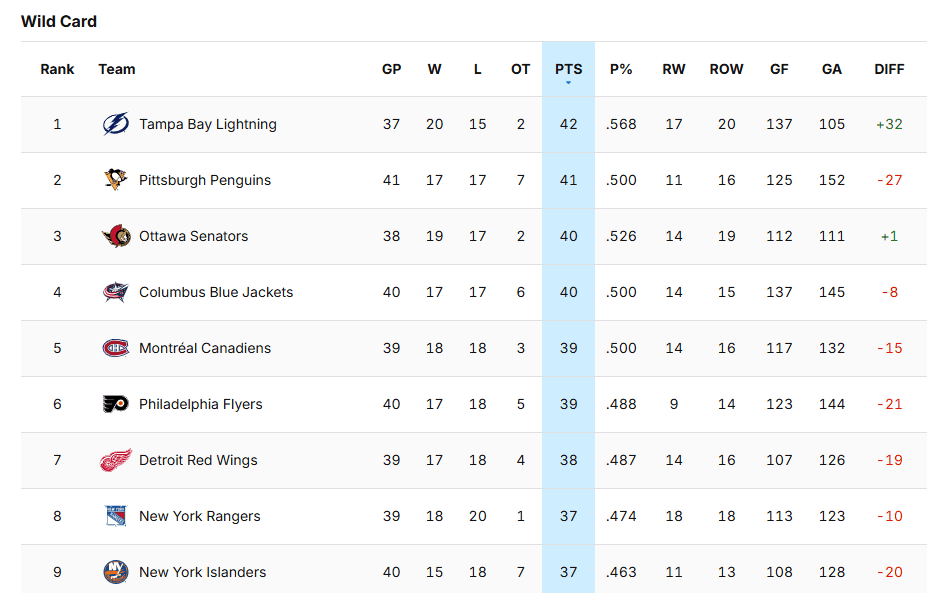Sort standings by P% column header
Image resolution: width=927 pixels, height=593 pixels.
click(621, 69)
